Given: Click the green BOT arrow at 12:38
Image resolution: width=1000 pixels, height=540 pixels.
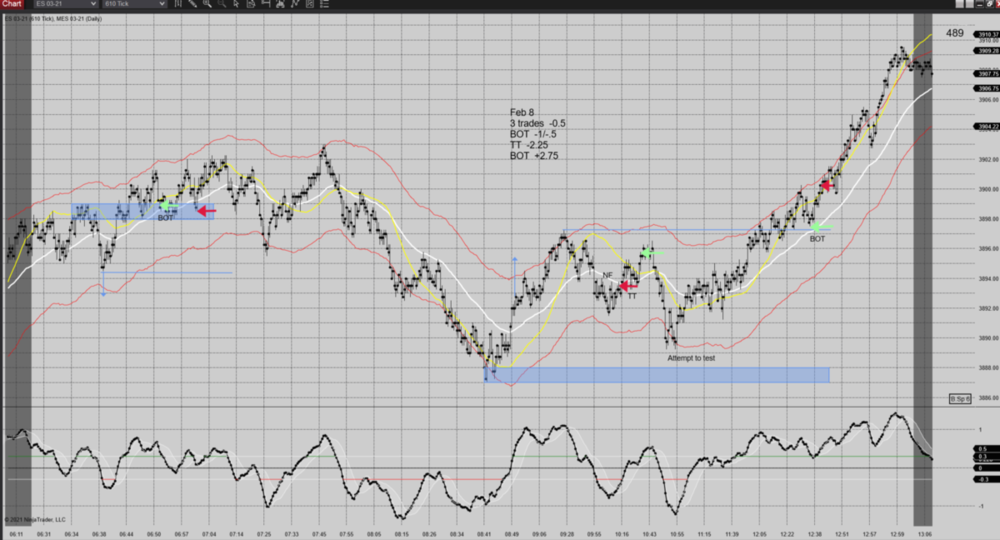Looking at the screenshot, I should tap(820, 227).
